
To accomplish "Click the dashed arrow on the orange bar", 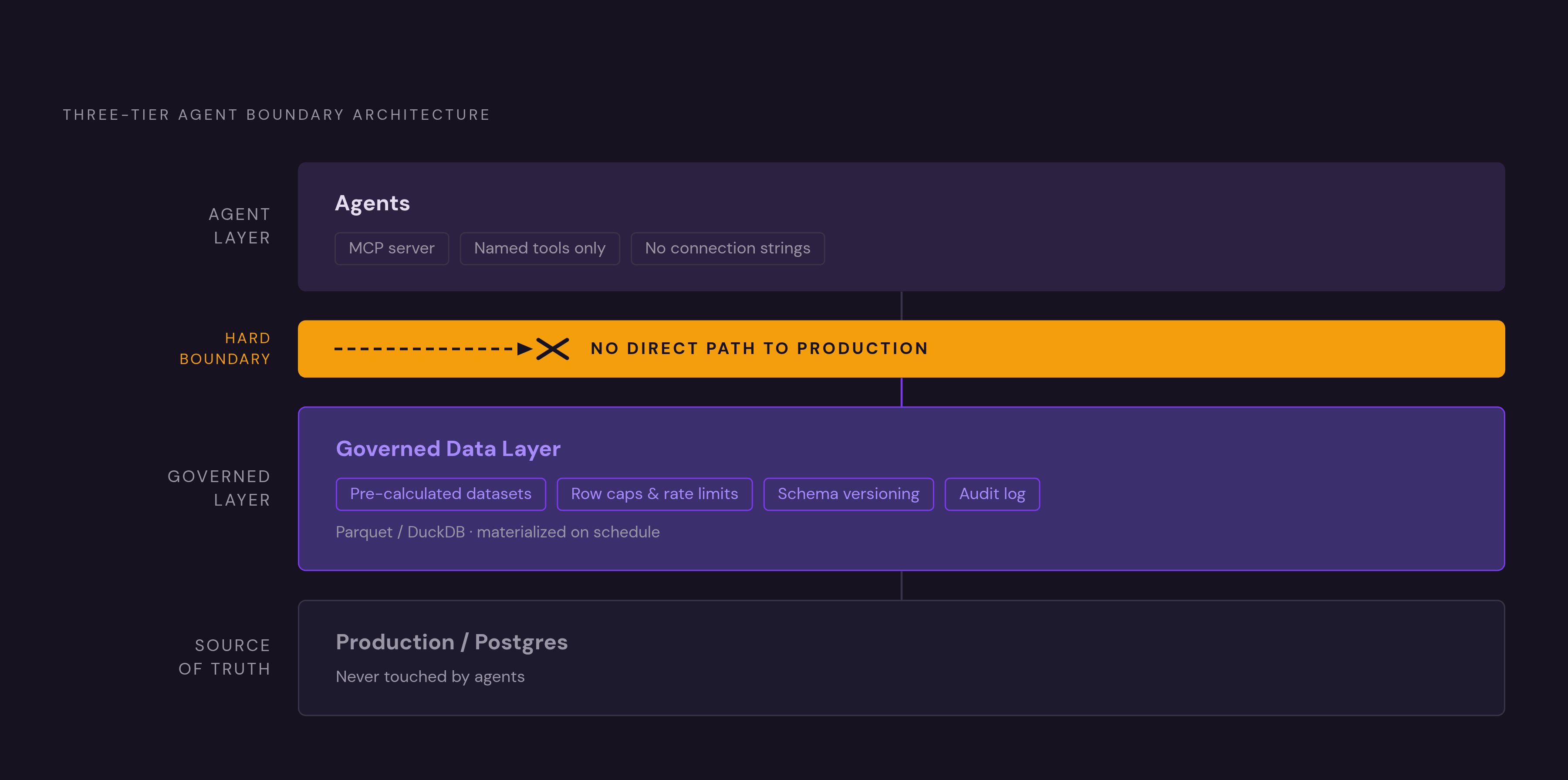I will click(433, 349).
